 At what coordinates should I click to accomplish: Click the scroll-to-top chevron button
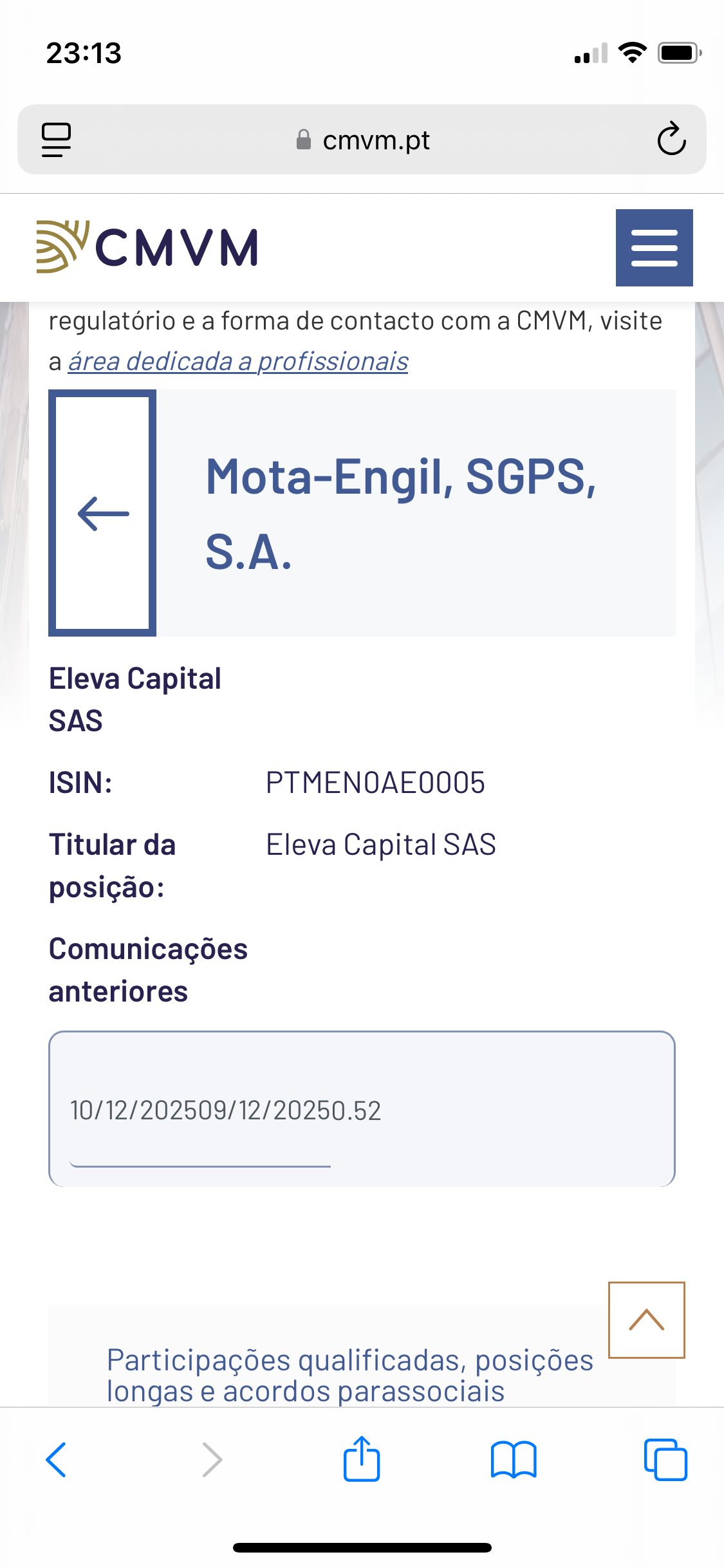point(646,1320)
